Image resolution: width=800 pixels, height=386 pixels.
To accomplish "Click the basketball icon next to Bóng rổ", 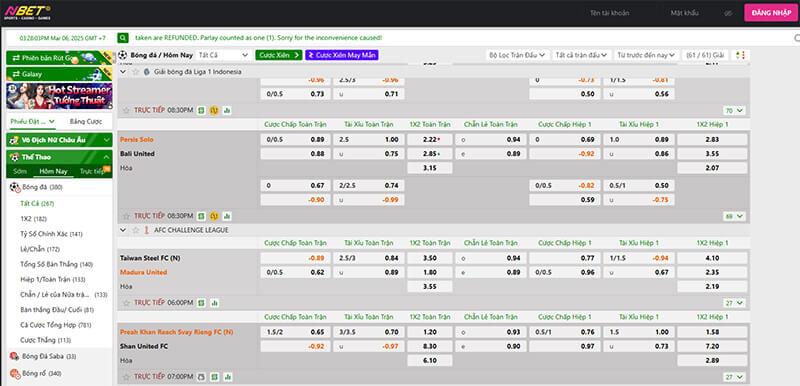I will [x=15, y=374].
